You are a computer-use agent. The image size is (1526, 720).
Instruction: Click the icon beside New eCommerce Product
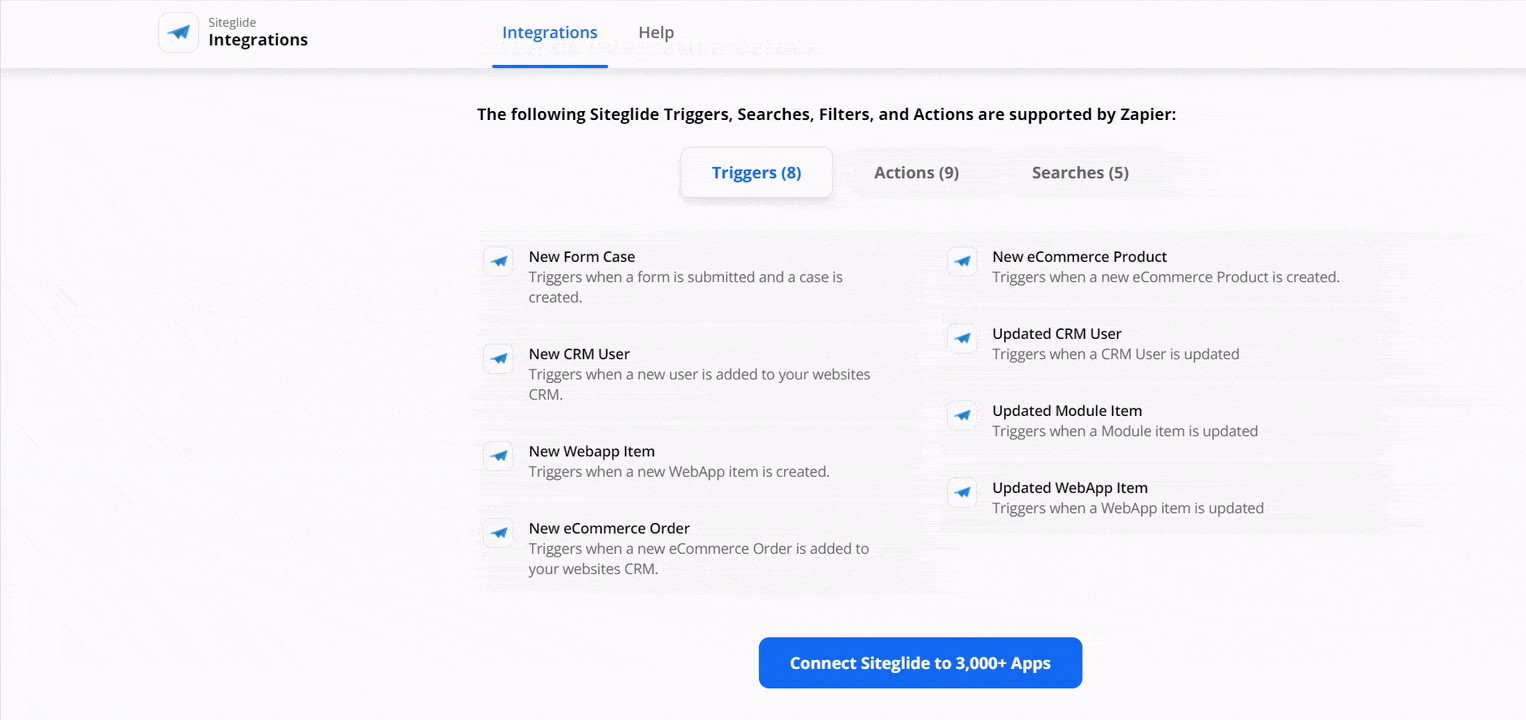click(962, 261)
